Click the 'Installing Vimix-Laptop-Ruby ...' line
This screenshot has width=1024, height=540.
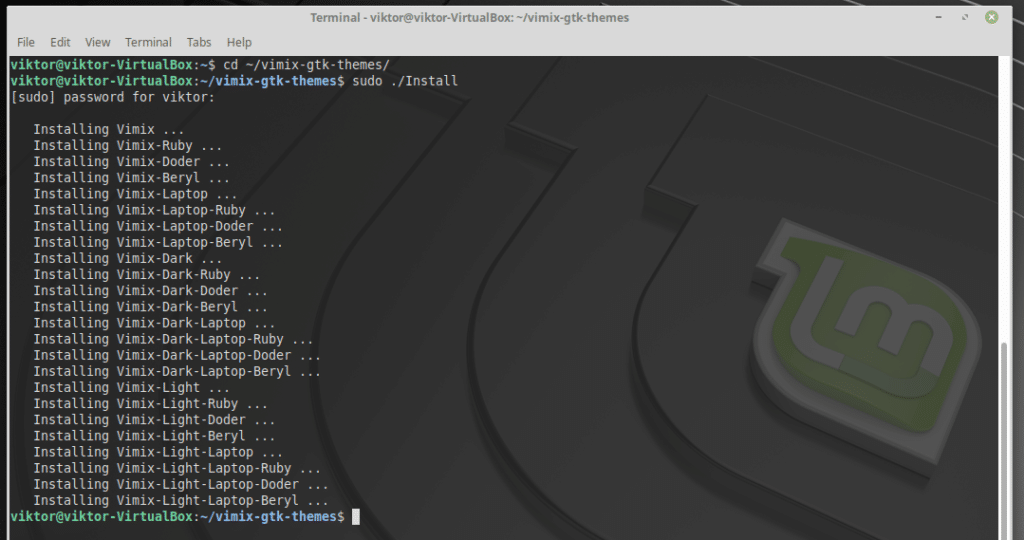pos(154,210)
